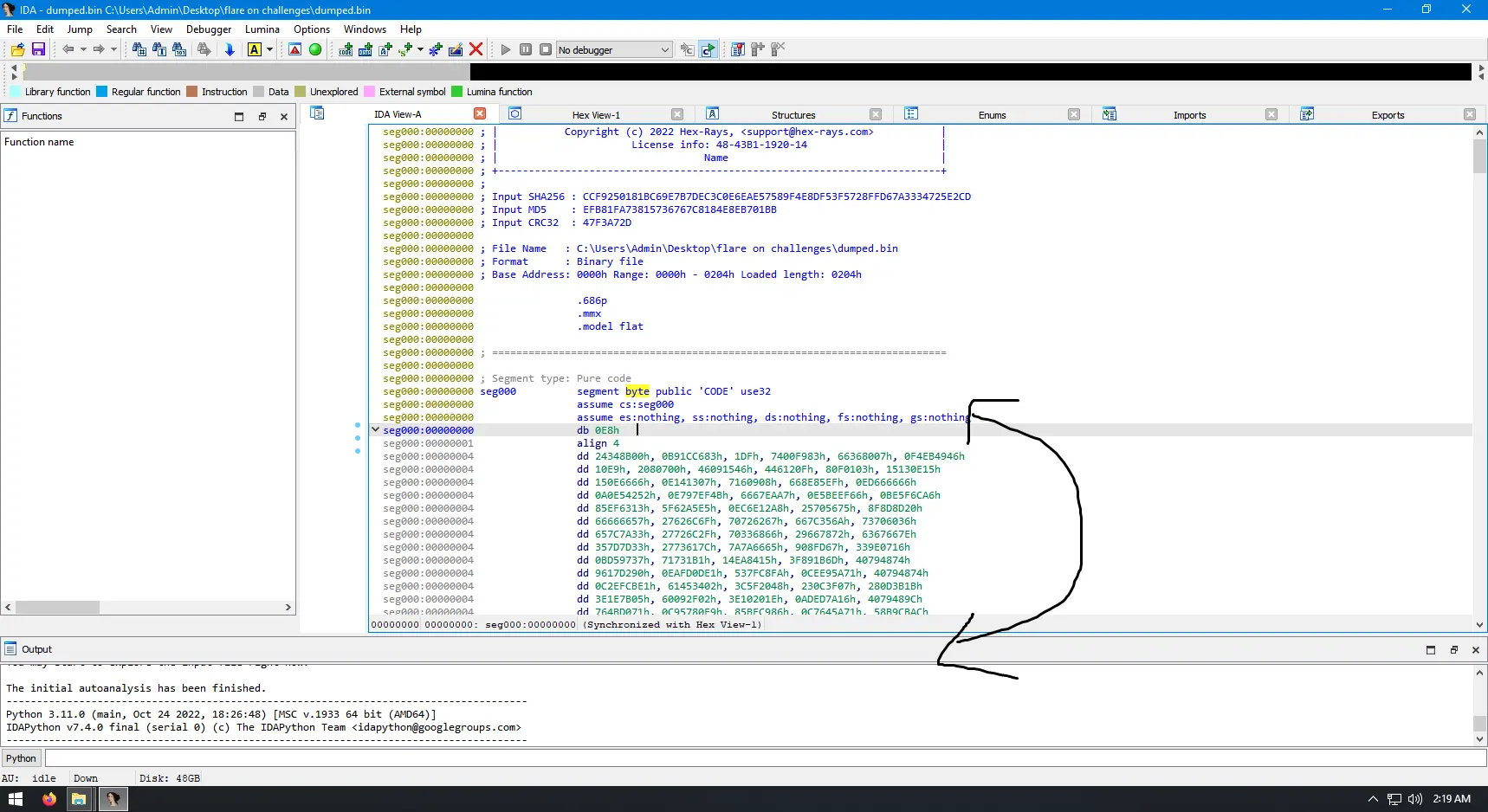Pause the debugger process

pyautogui.click(x=526, y=49)
